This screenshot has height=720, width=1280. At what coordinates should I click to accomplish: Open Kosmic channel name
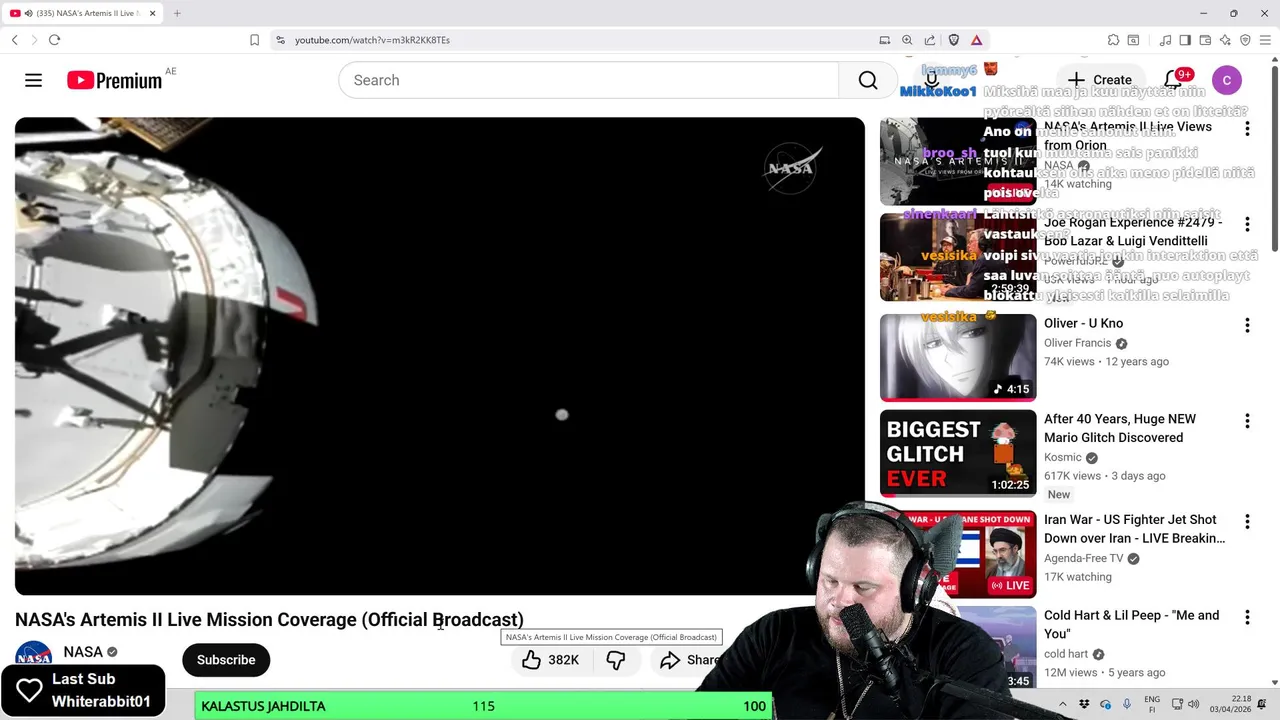tap(1063, 457)
